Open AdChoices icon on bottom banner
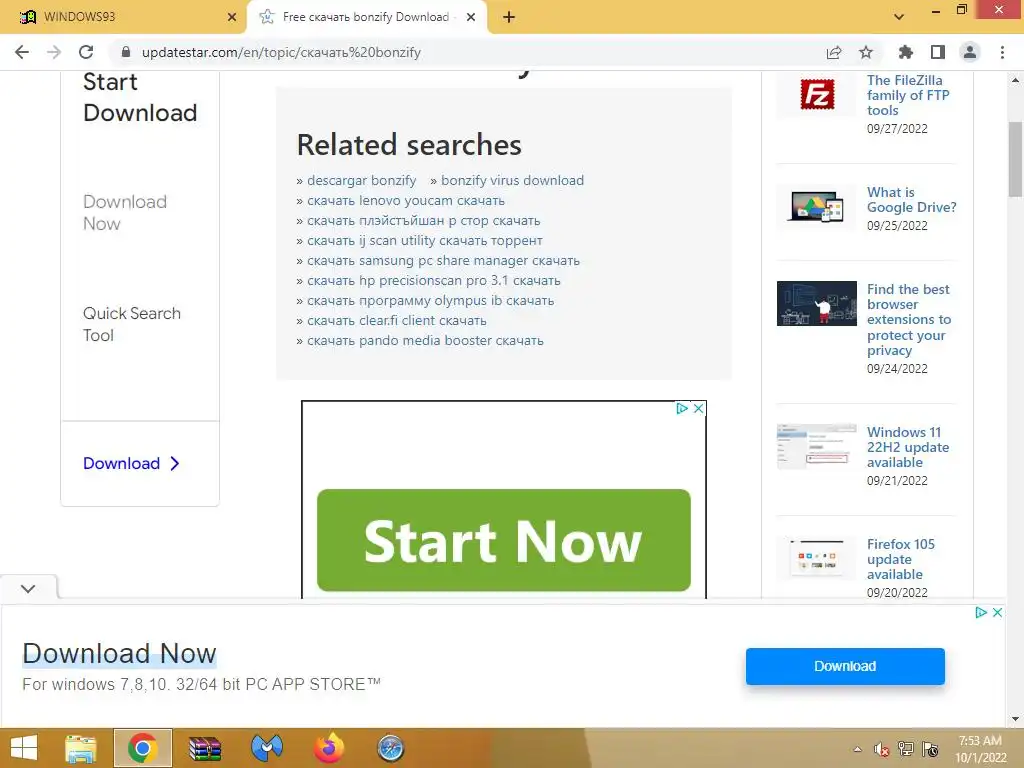Viewport: 1024px width, 768px height. (x=981, y=613)
